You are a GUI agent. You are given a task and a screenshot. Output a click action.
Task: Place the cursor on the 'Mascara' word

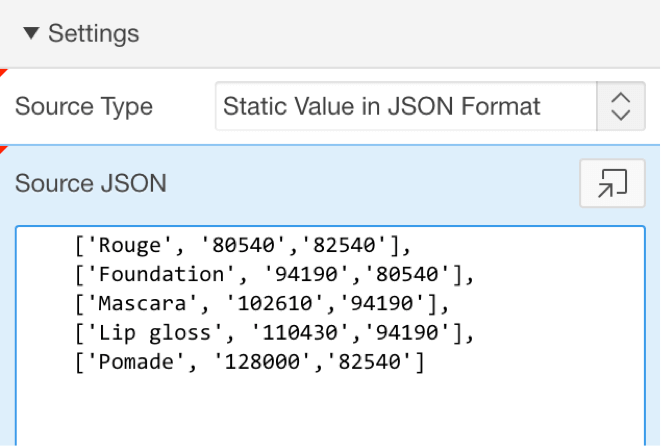(142, 304)
